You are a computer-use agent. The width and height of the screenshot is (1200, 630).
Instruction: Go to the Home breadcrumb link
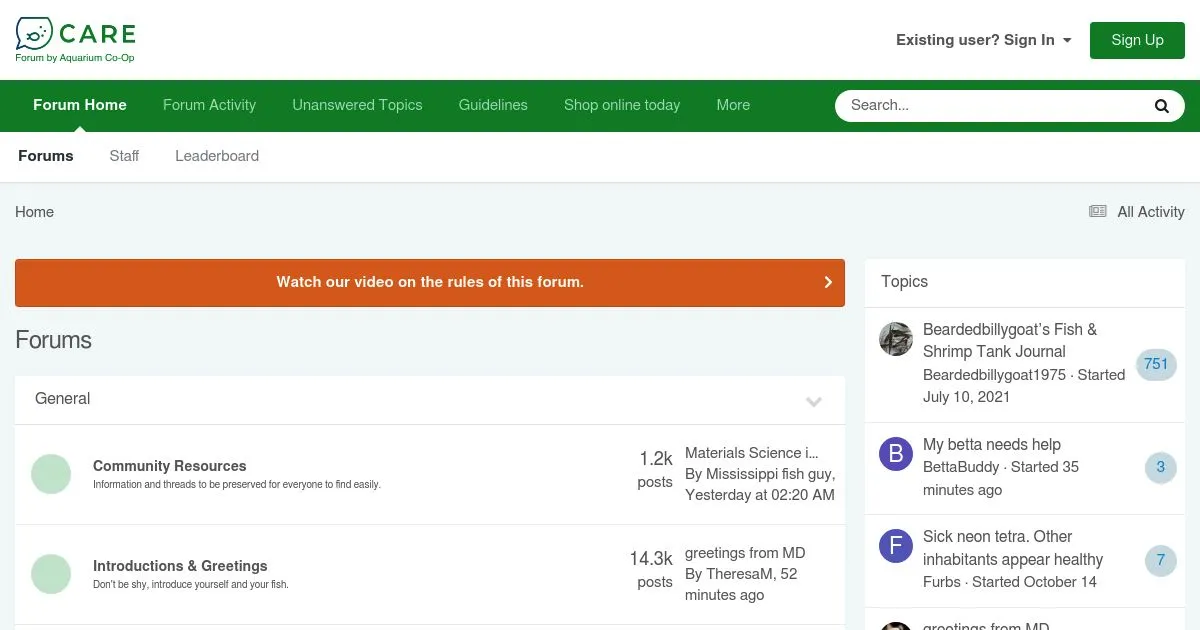(x=34, y=212)
